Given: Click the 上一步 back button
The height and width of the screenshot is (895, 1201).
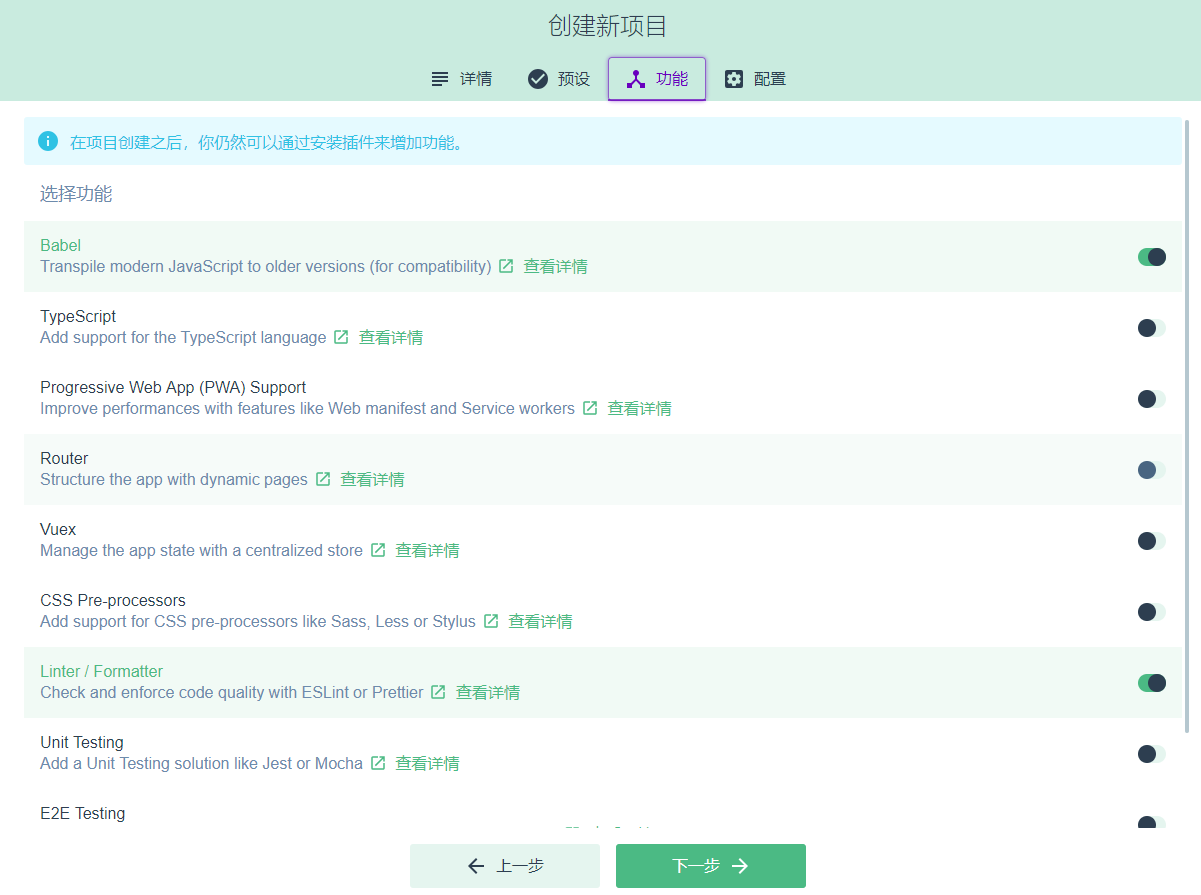Looking at the screenshot, I should coord(505,866).
